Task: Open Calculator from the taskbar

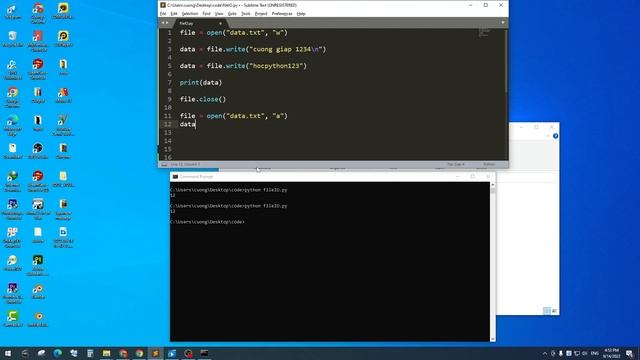Action: pos(90,353)
